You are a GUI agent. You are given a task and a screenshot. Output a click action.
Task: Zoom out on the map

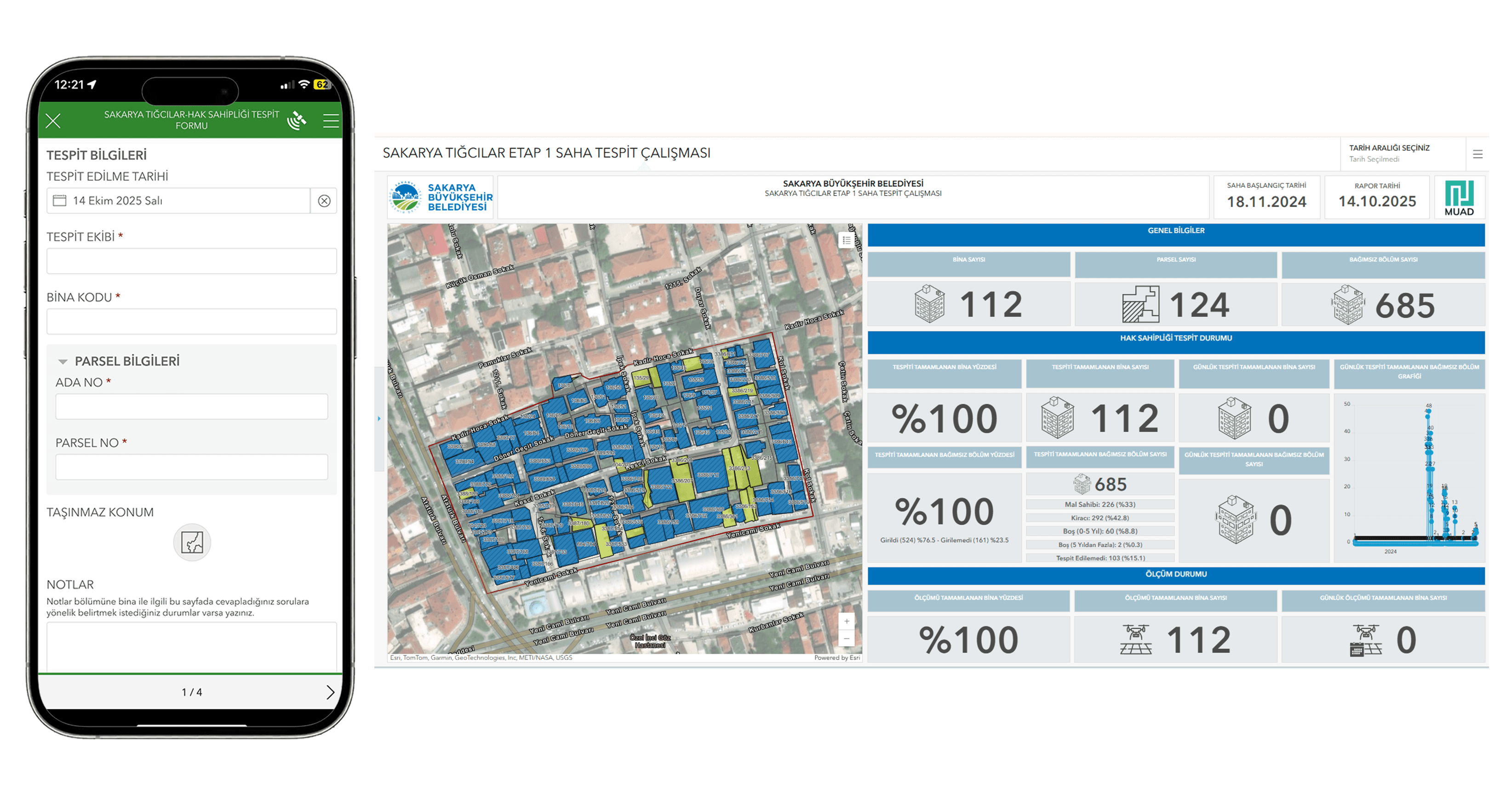pyautogui.click(x=847, y=638)
